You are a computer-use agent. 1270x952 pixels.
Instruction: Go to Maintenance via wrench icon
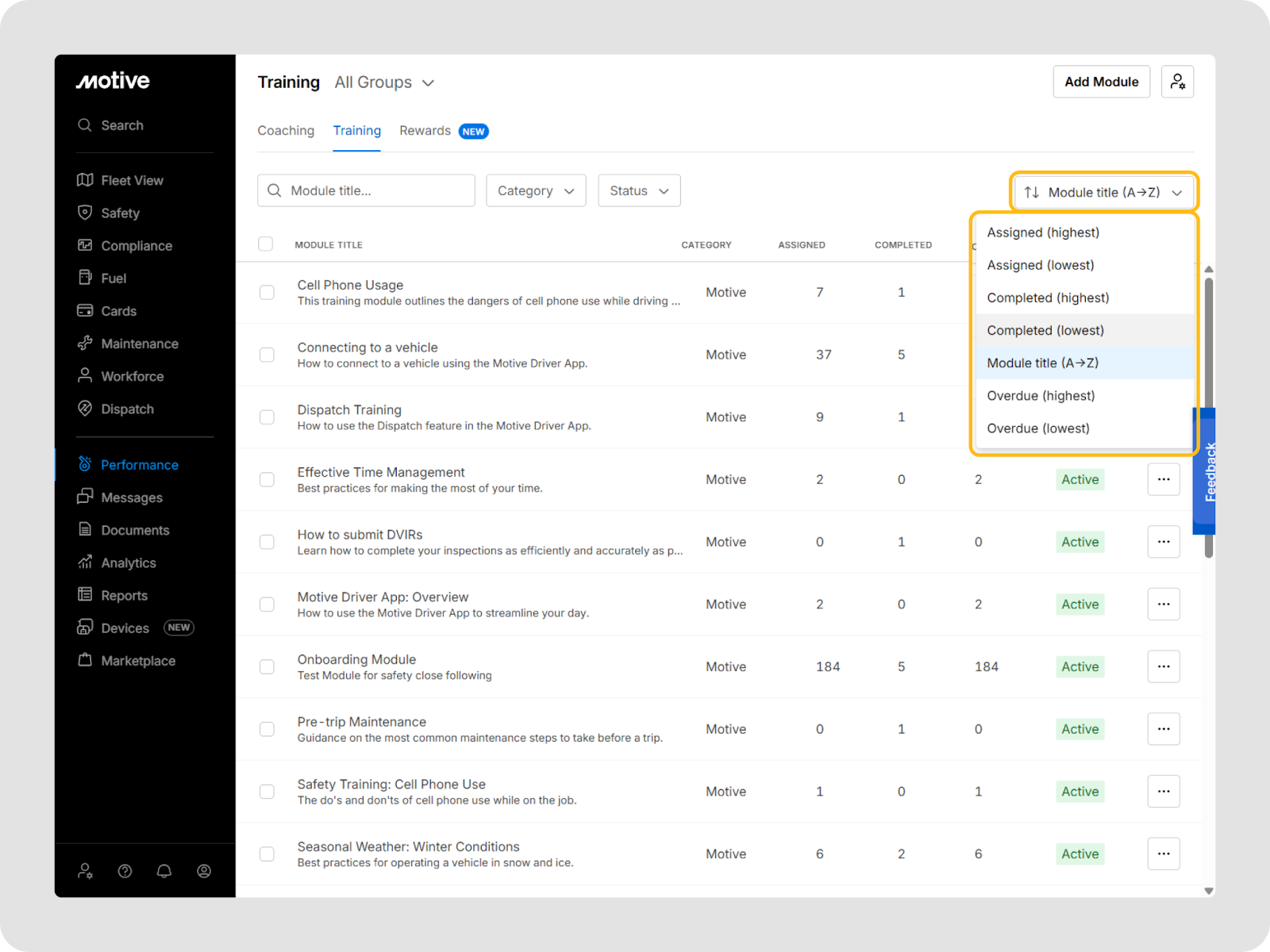pos(85,344)
